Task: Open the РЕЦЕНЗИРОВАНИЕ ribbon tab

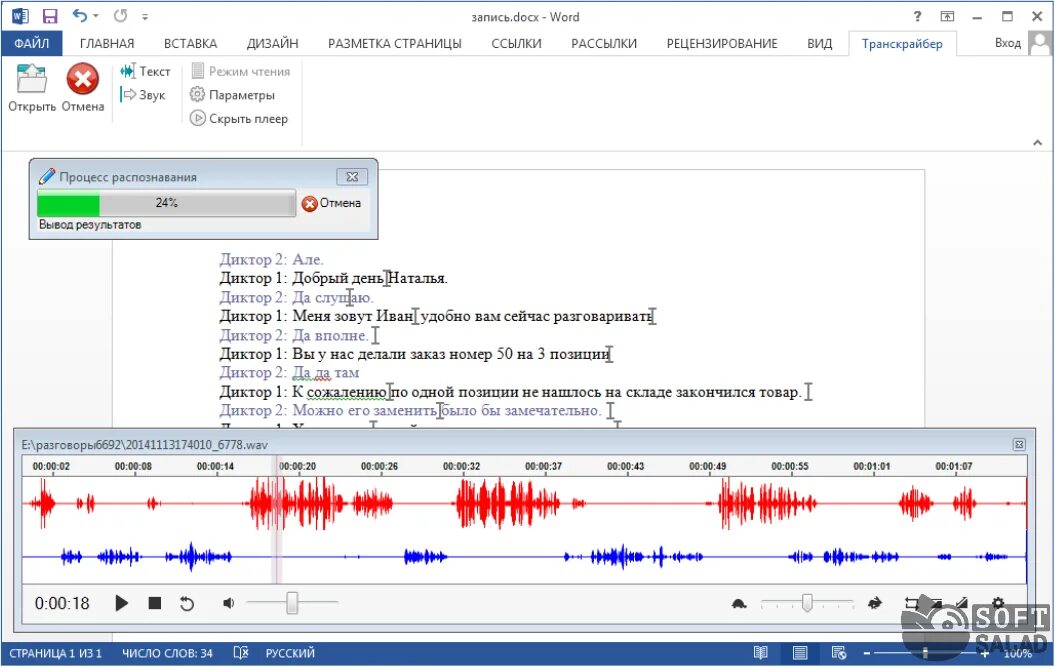Action: [722, 44]
